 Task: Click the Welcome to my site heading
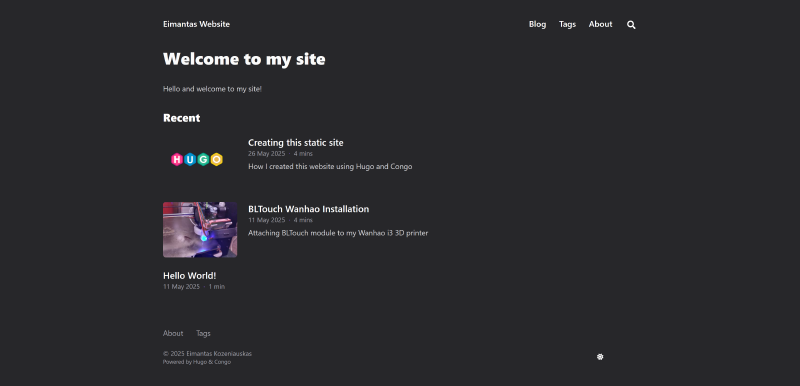click(x=244, y=59)
